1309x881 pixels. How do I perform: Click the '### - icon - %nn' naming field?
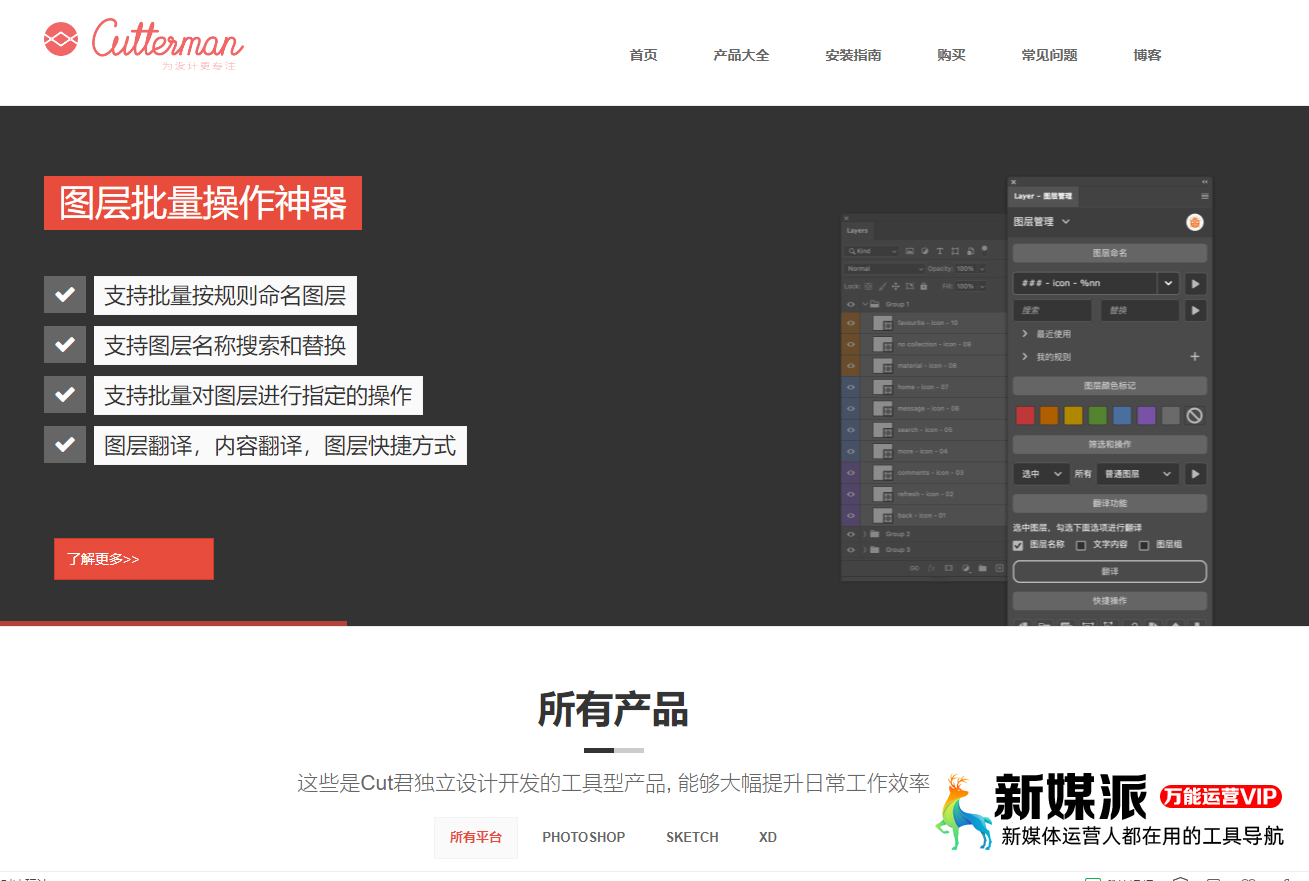(1085, 284)
